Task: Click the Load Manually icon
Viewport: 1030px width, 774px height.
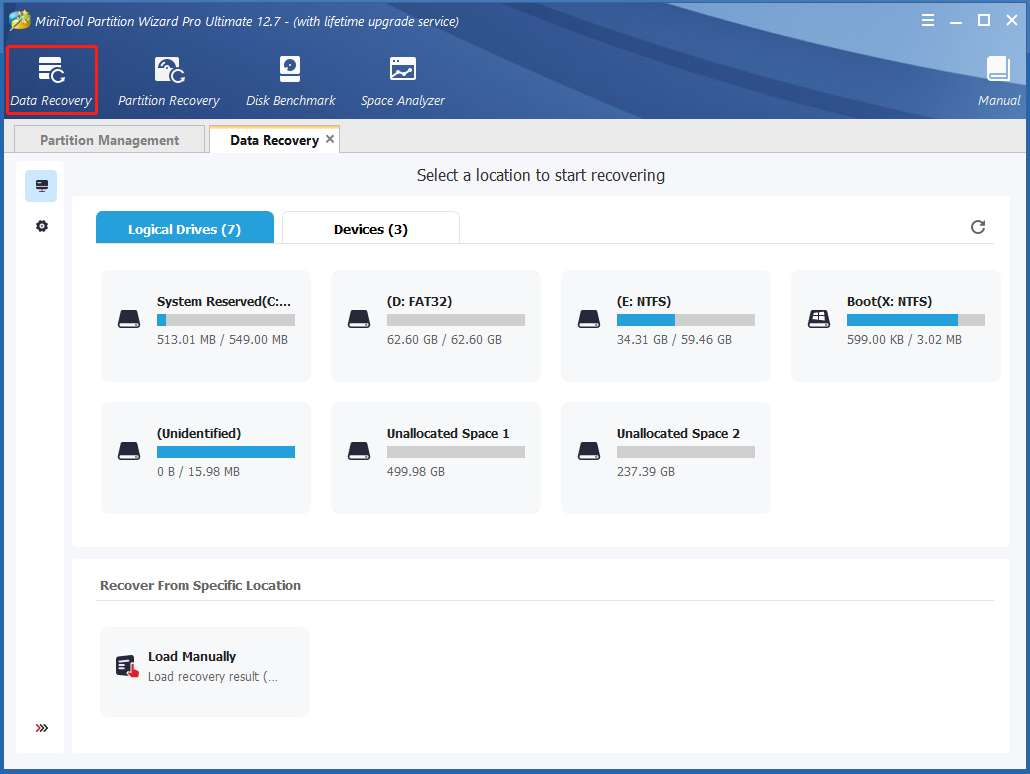Action: [127, 666]
